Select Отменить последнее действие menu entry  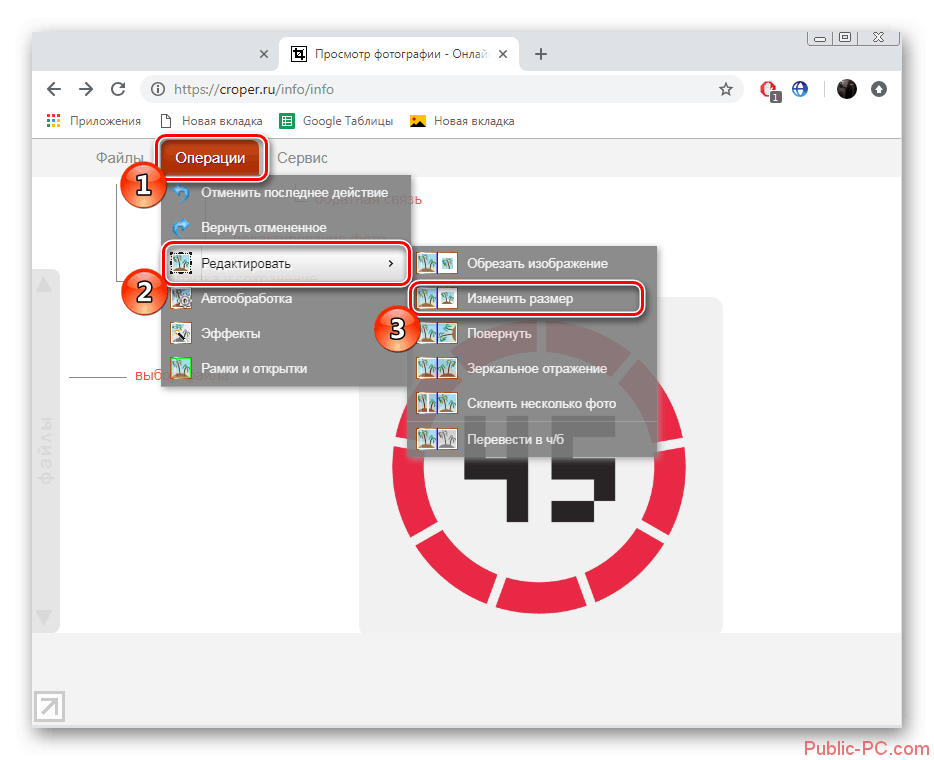point(286,192)
